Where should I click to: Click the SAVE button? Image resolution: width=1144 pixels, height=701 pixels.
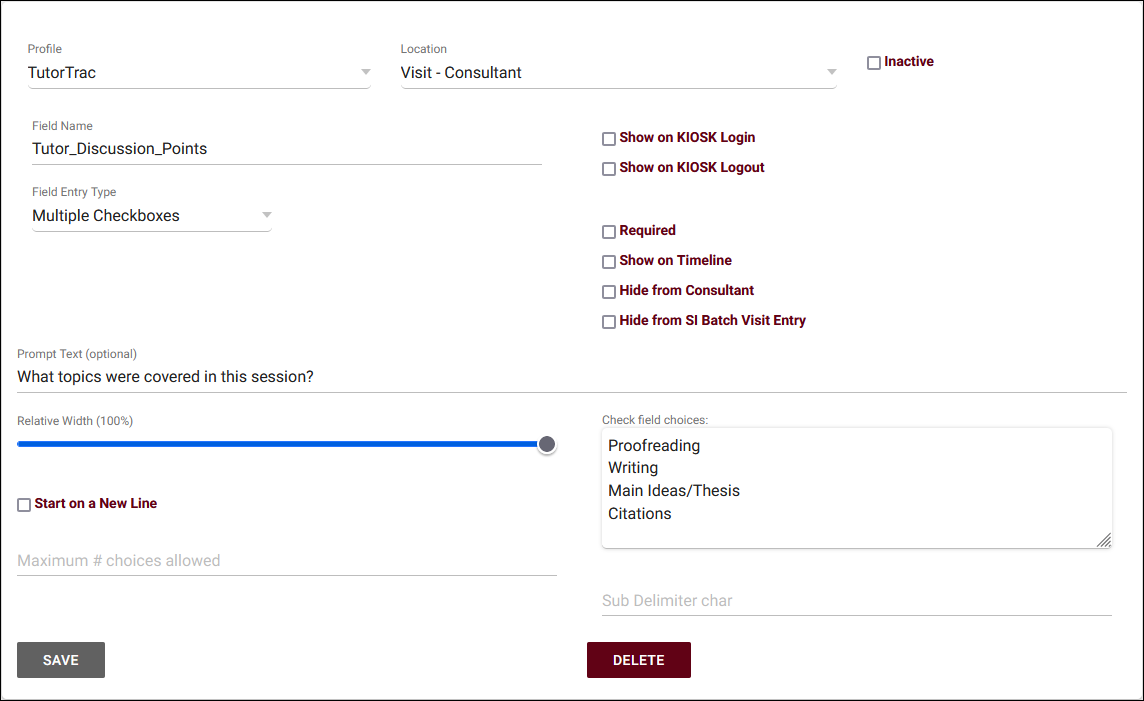(61, 660)
